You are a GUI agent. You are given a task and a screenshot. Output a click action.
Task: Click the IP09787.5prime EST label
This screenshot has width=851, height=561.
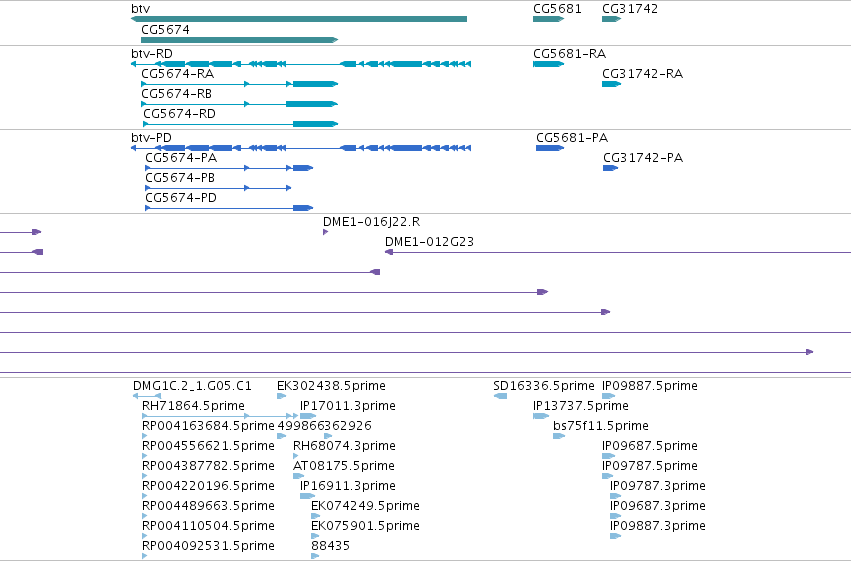point(650,467)
